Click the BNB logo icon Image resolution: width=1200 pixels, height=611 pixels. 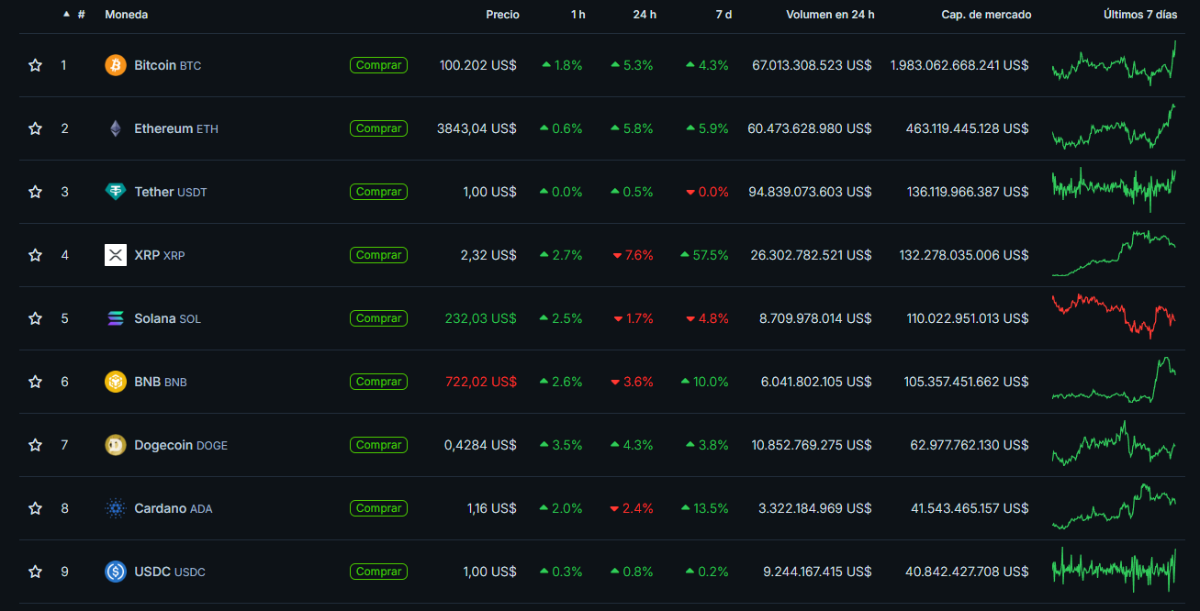pyautogui.click(x=116, y=381)
